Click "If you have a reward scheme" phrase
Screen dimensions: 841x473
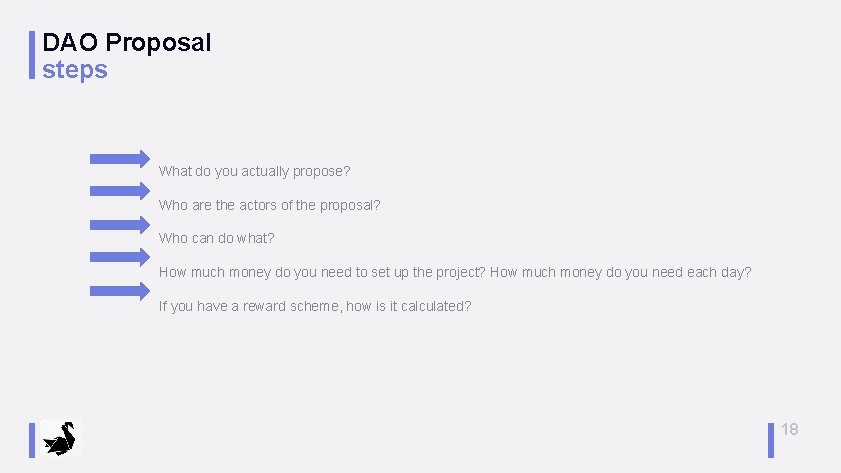point(250,306)
